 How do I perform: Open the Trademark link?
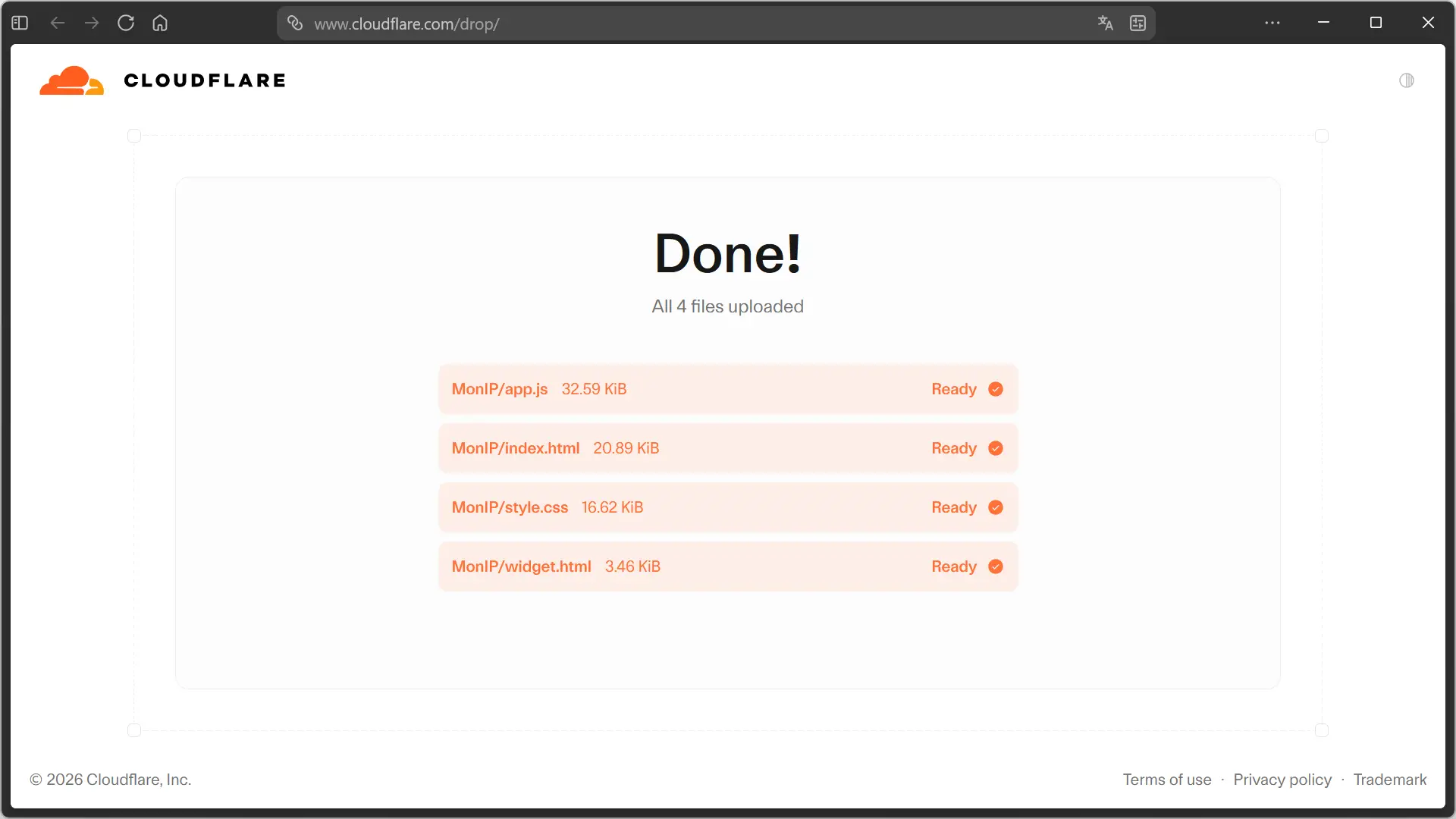click(x=1390, y=780)
